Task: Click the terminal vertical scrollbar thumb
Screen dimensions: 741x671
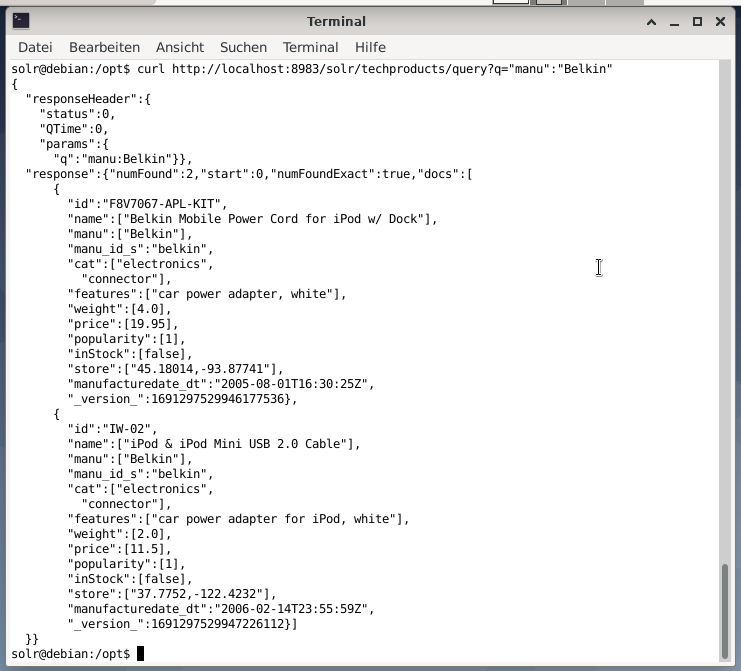Action: pos(724,611)
